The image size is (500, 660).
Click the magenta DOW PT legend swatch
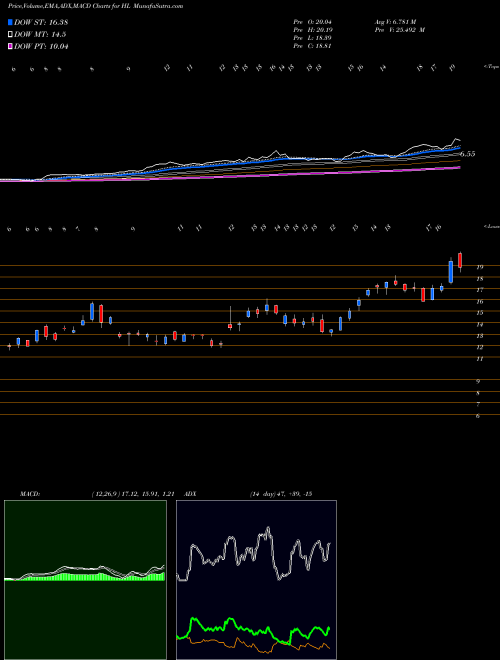[11, 46]
